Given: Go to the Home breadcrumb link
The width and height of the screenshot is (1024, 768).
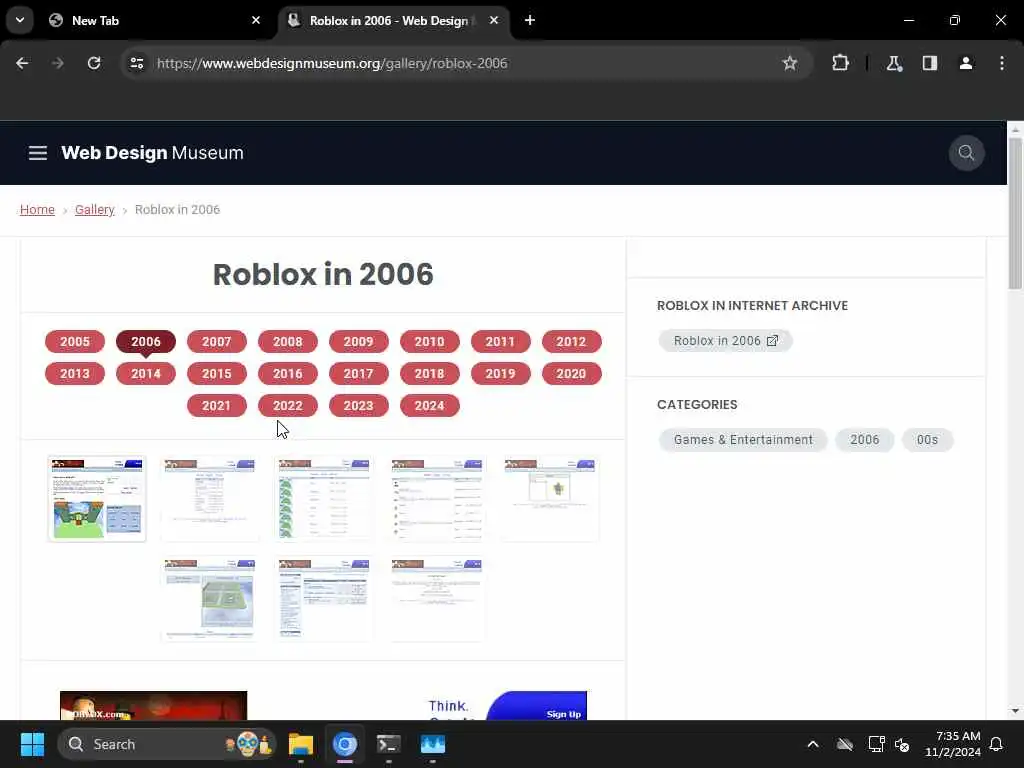Looking at the screenshot, I should (37, 210).
